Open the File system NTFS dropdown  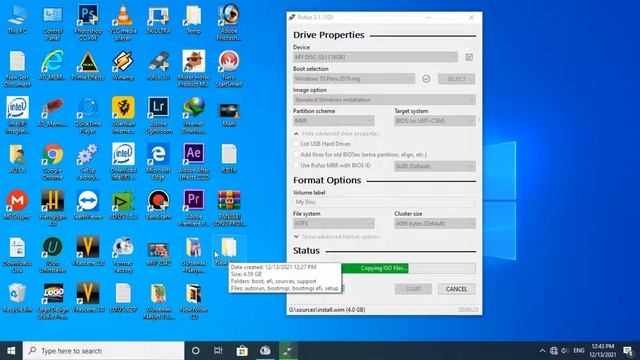pos(333,224)
